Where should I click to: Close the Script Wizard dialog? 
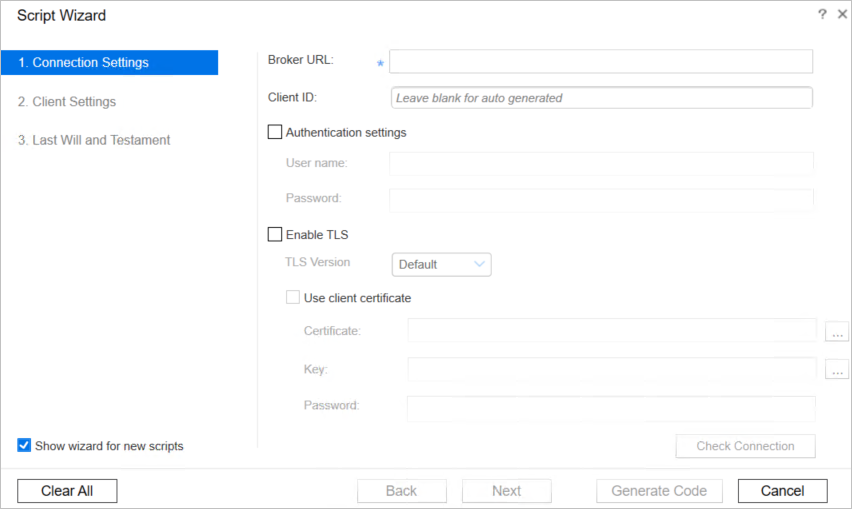click(x=842, y=14)
